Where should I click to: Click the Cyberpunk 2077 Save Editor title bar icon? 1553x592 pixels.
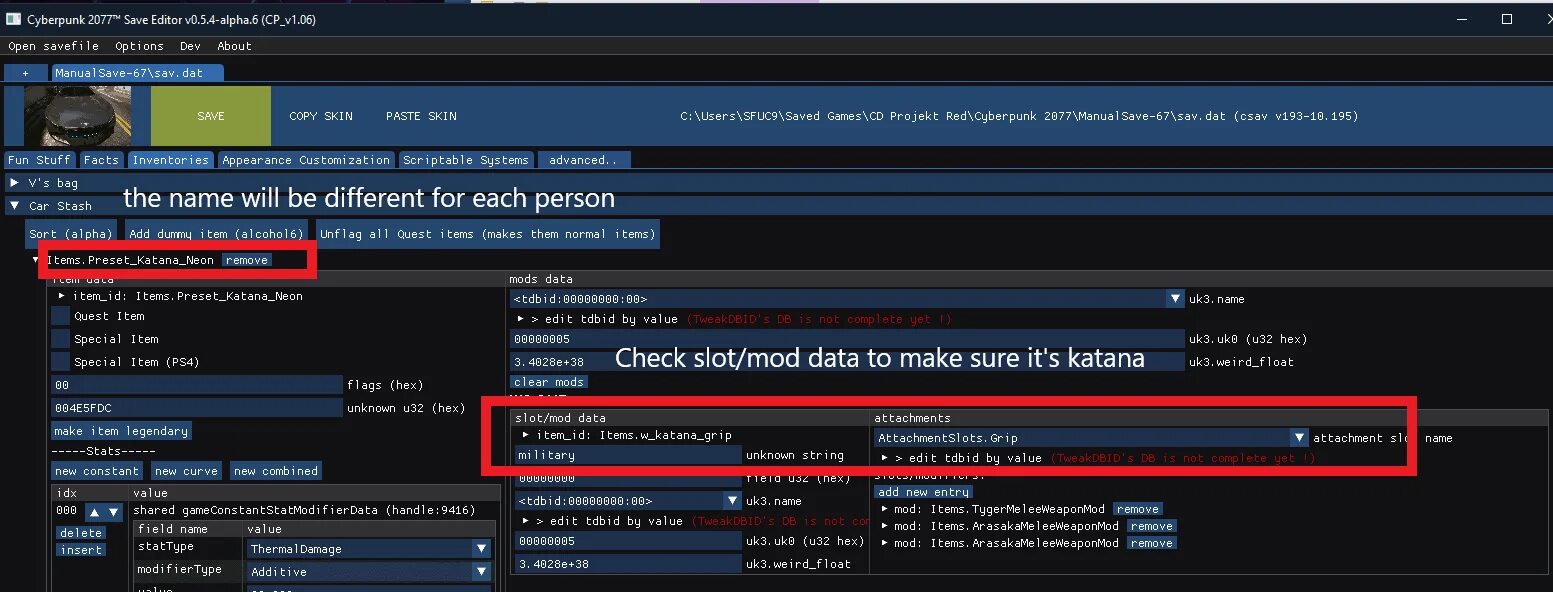pyautogui.click(x=12, y=19)
